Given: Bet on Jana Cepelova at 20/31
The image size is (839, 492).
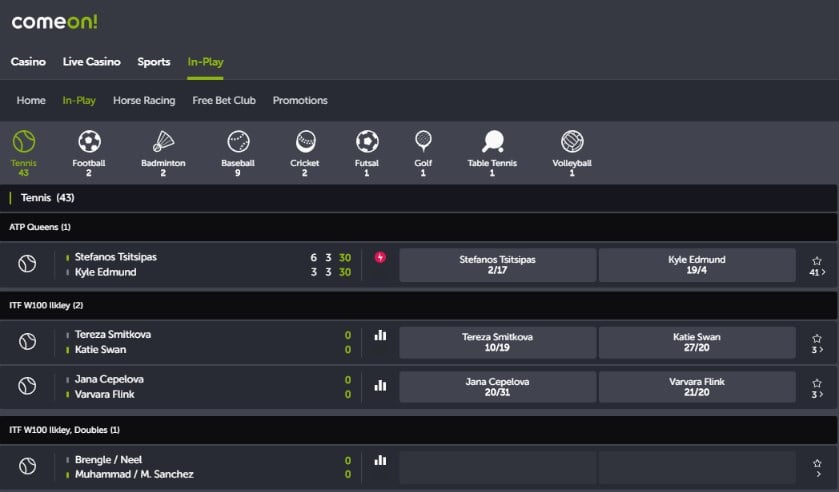Looking at the screenshot, I should [498, 387].
